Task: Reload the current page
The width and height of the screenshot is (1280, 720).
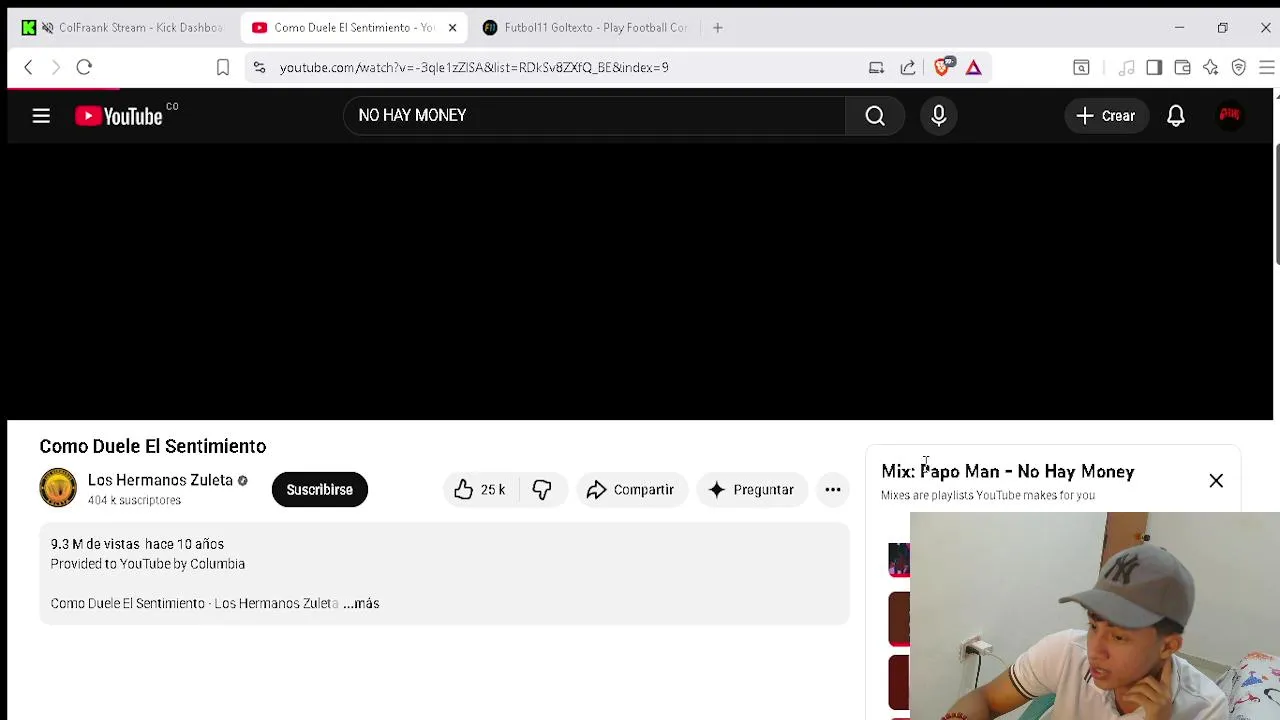Action: (84, 68)
